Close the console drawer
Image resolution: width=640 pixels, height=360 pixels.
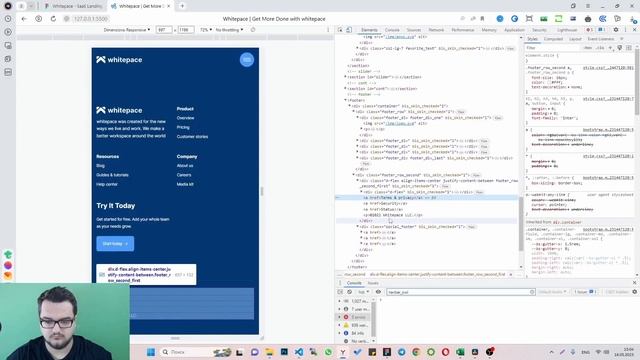634,282
